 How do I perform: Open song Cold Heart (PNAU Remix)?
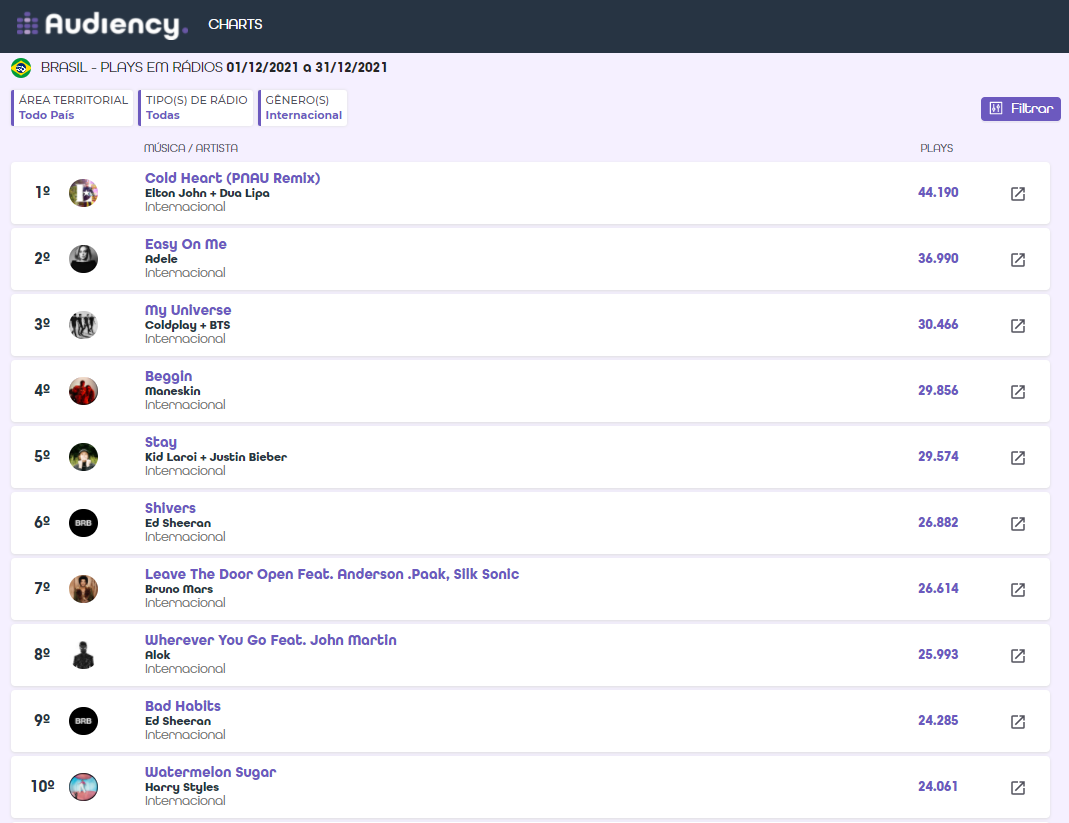pos(232,178)
